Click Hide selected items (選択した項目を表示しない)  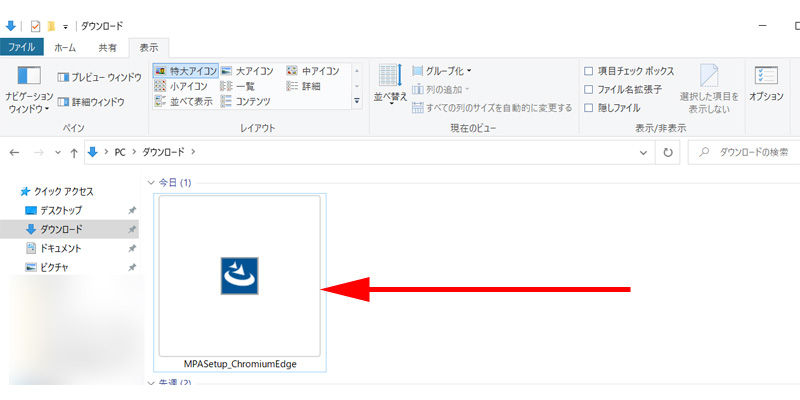coord(709,89)
